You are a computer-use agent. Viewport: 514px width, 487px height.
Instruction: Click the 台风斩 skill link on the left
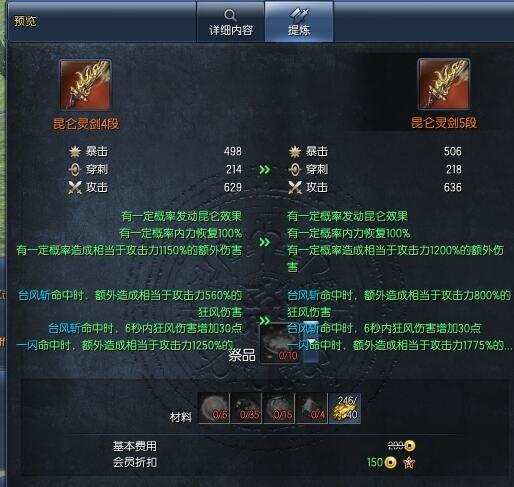coord(34,295)
